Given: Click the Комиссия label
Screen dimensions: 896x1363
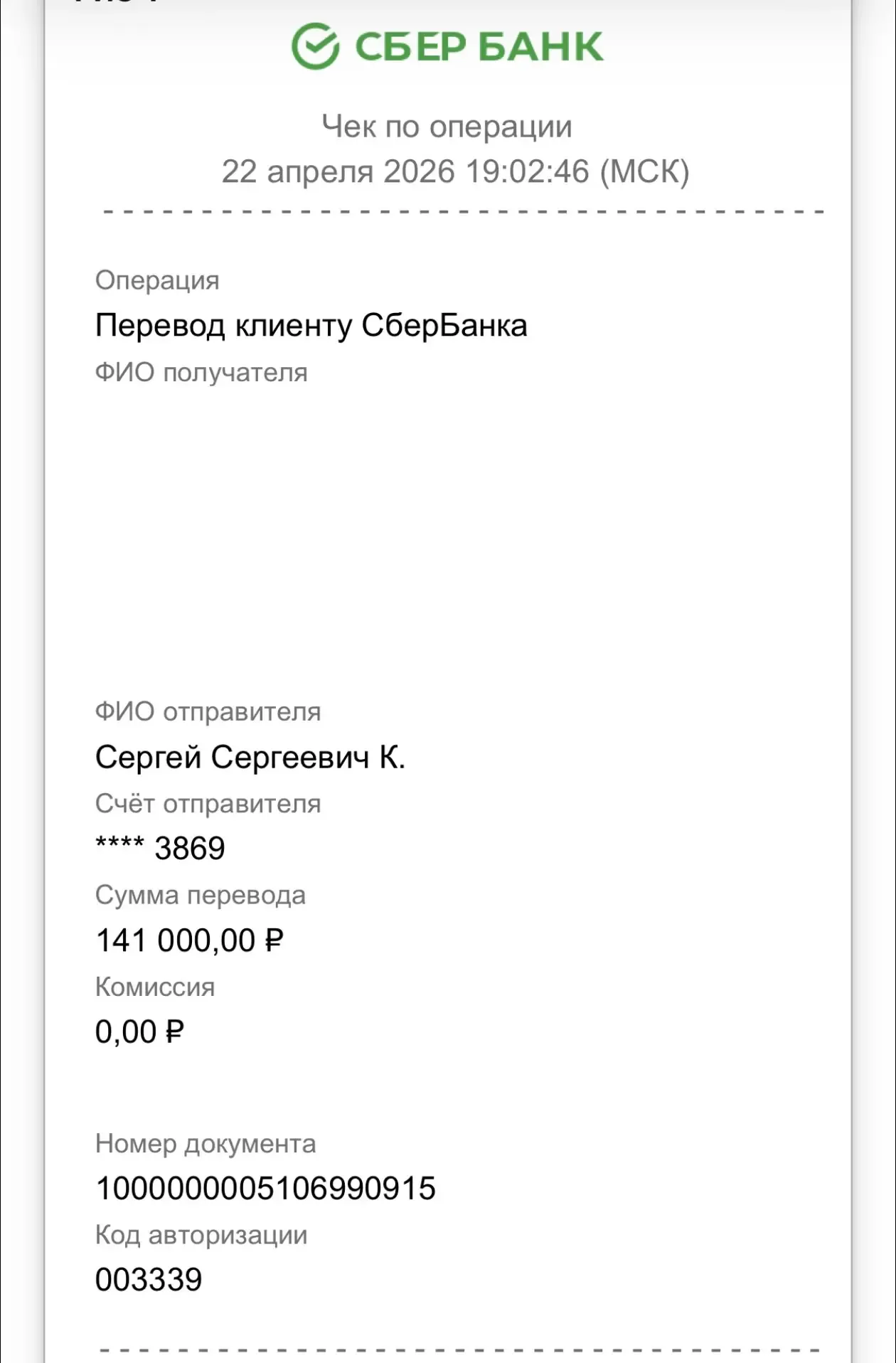Looking at the screenshot, I should click(154, 987).
